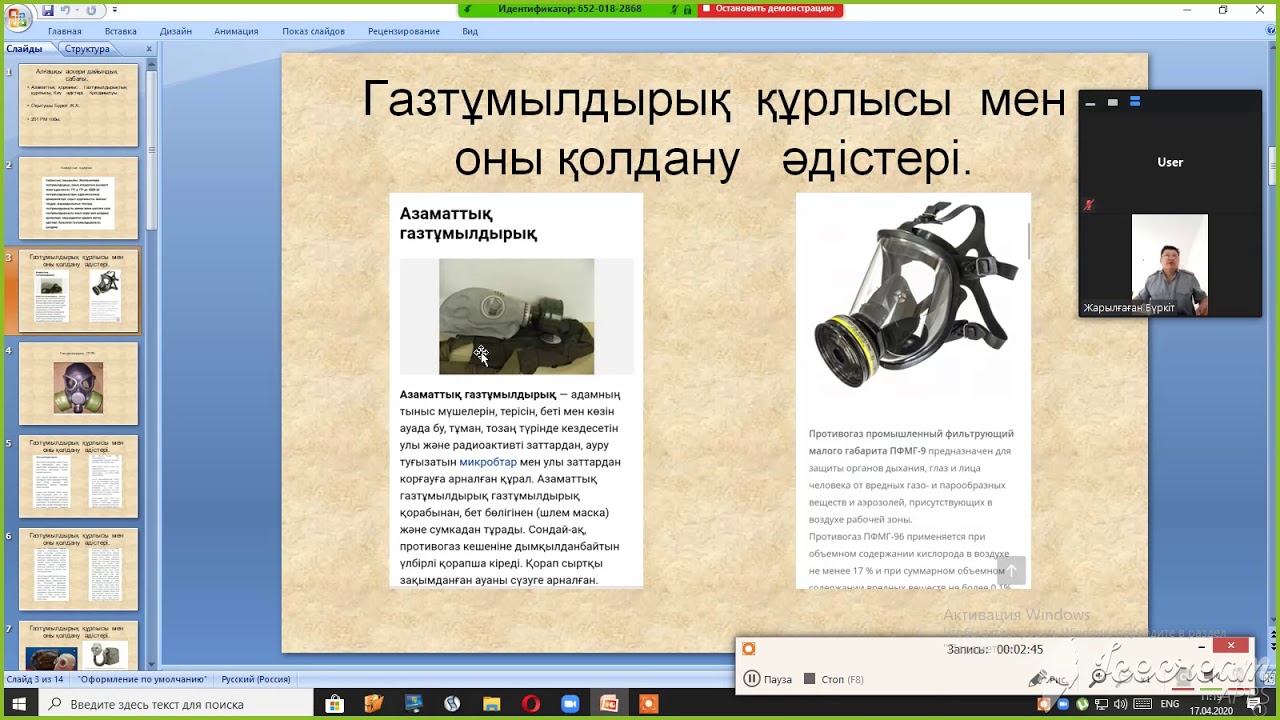This screenshot has height=720, width=1280.
Task: Close the Icecream recorder panel
Action: tap(1231, 646)
